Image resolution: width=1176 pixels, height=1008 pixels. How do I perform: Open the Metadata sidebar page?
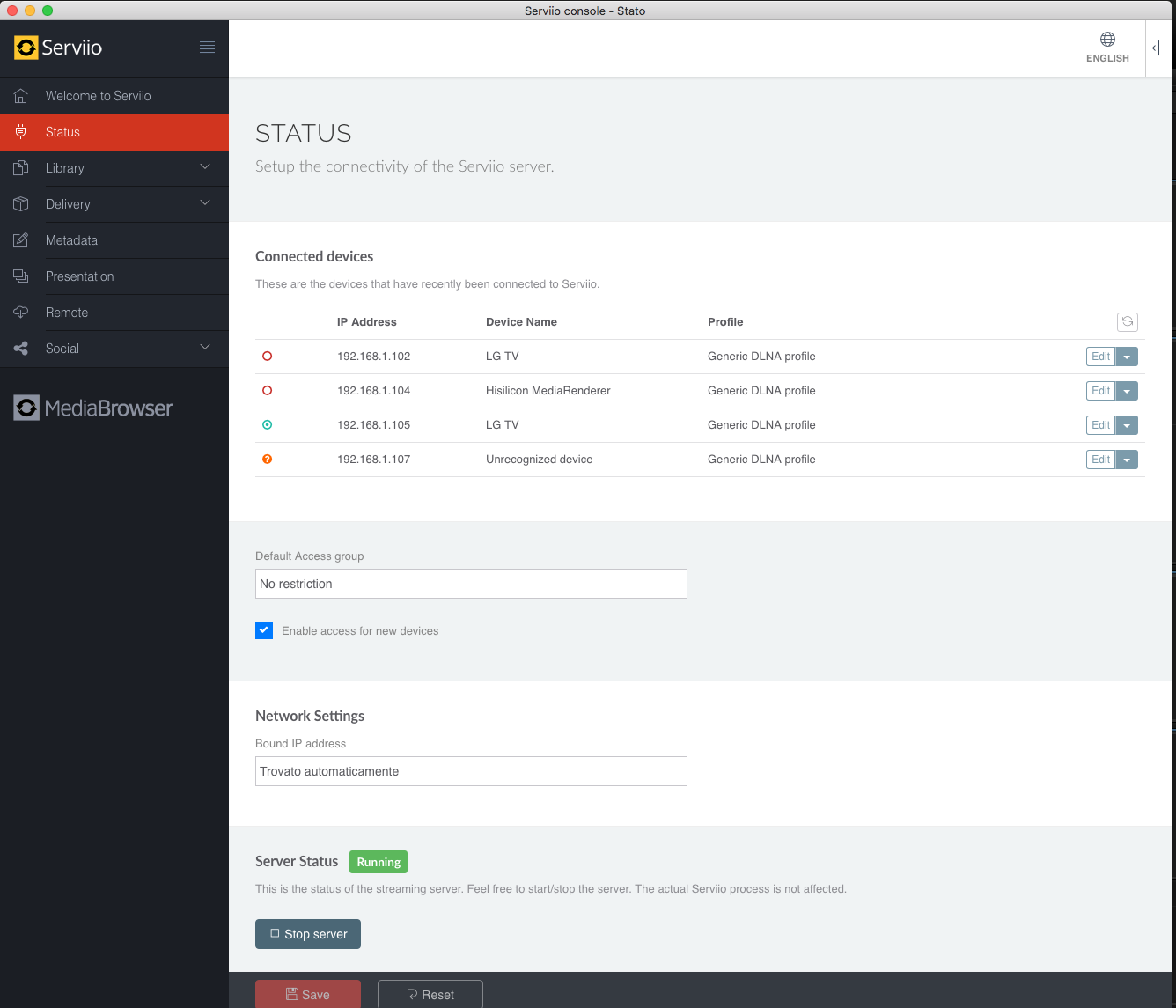tap(71, 240)
